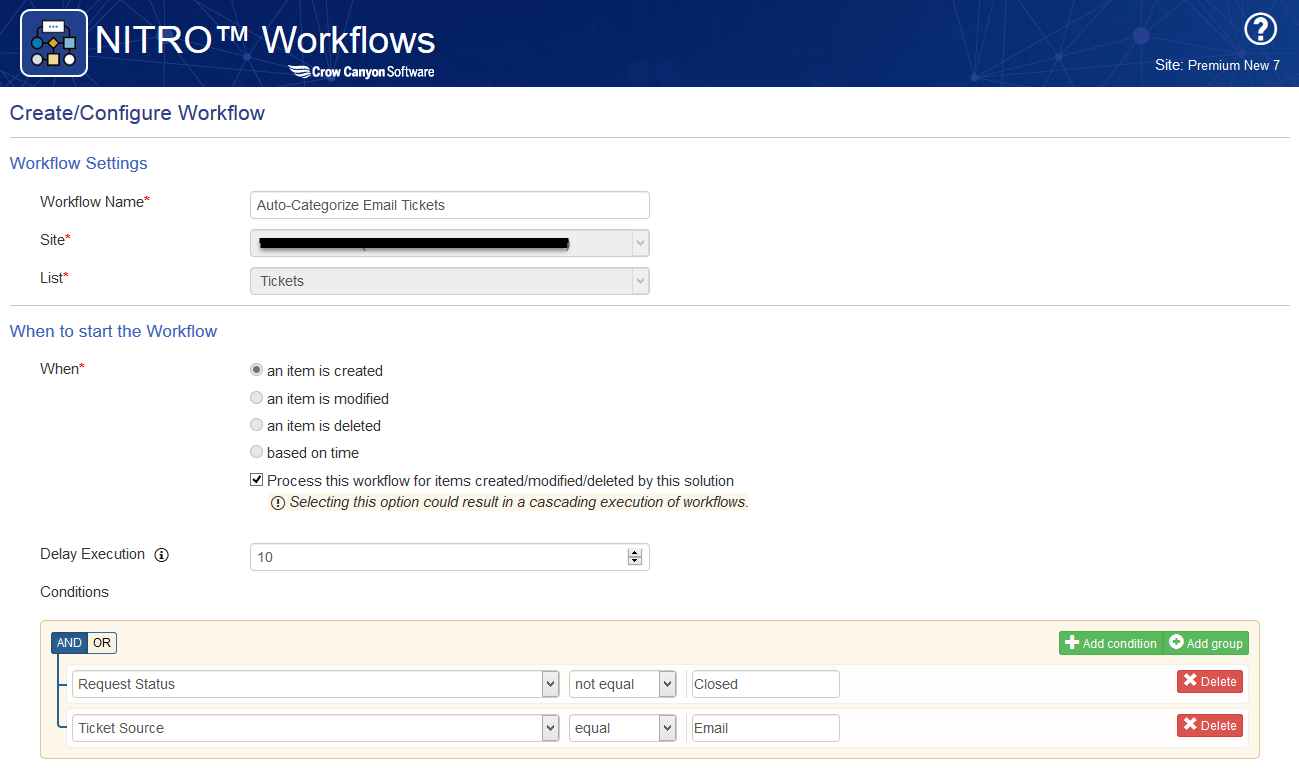This screenshot has width=1299, height=777.
Task: Set condition logic to AND
Action: [x=69, y=643]
